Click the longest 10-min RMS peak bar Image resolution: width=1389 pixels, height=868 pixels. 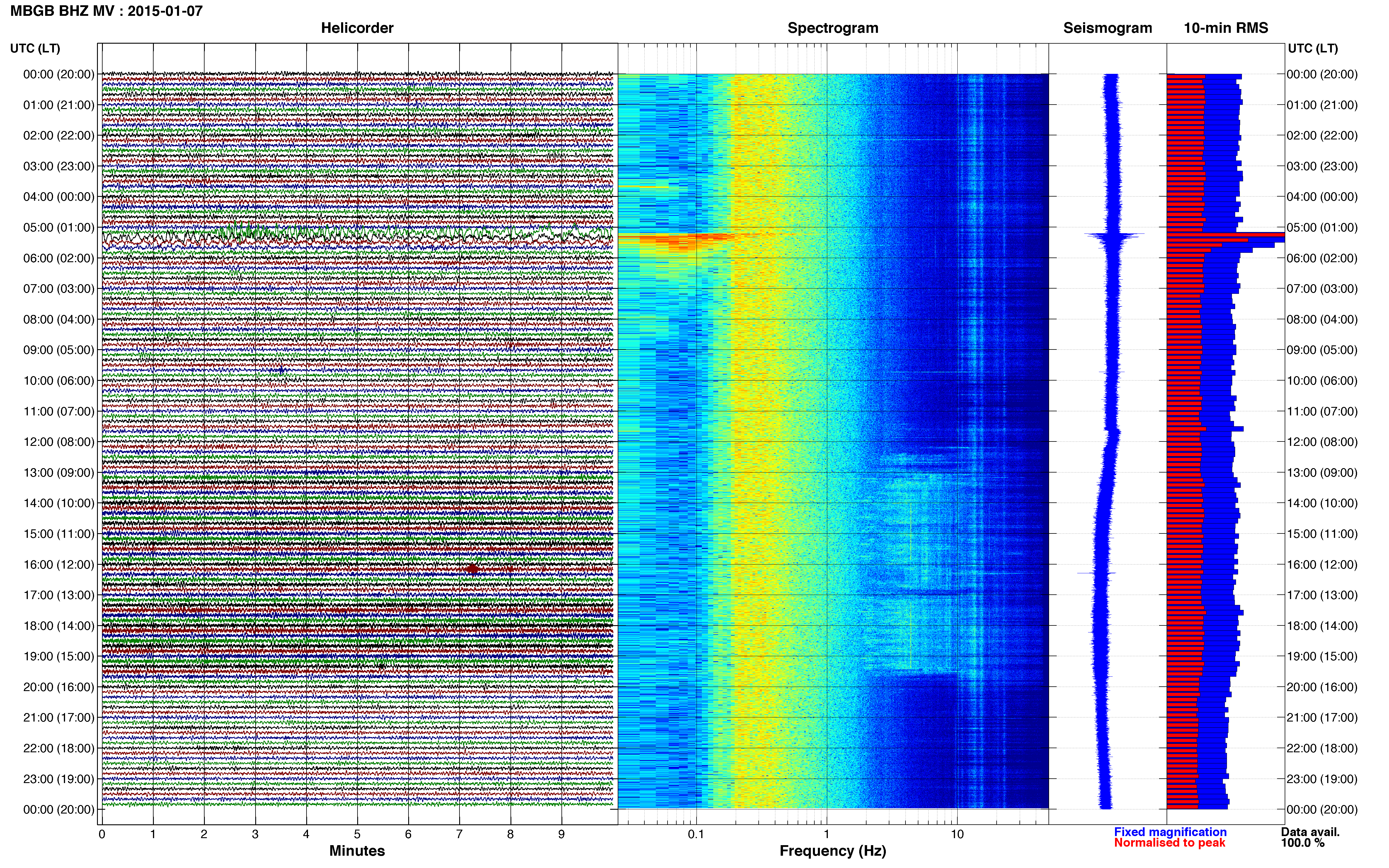point(1225,235)
